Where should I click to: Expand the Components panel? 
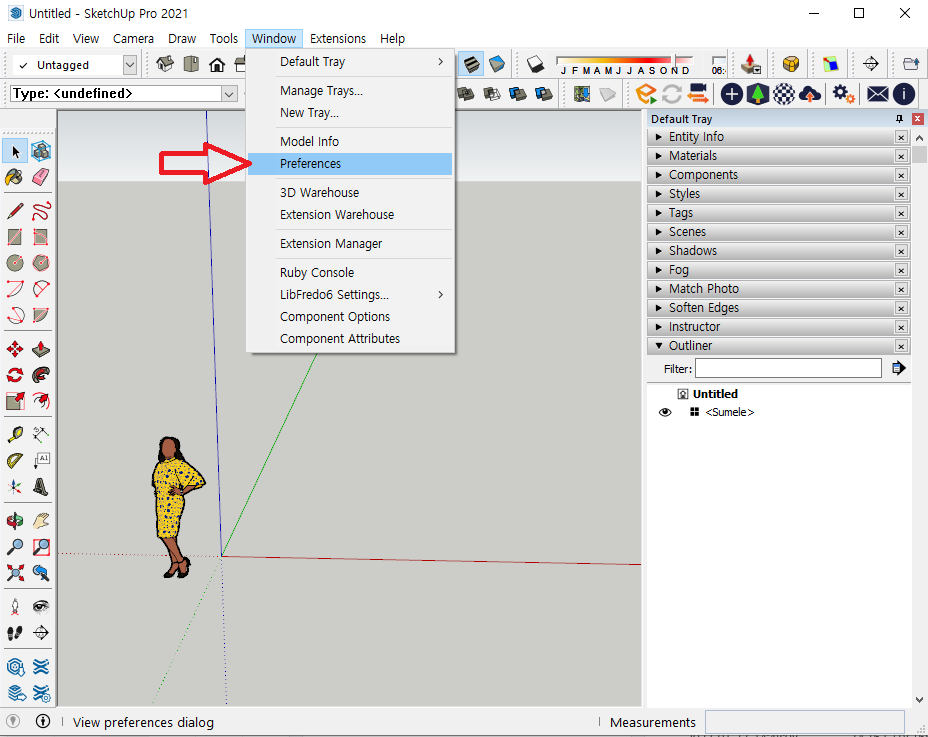659,175
